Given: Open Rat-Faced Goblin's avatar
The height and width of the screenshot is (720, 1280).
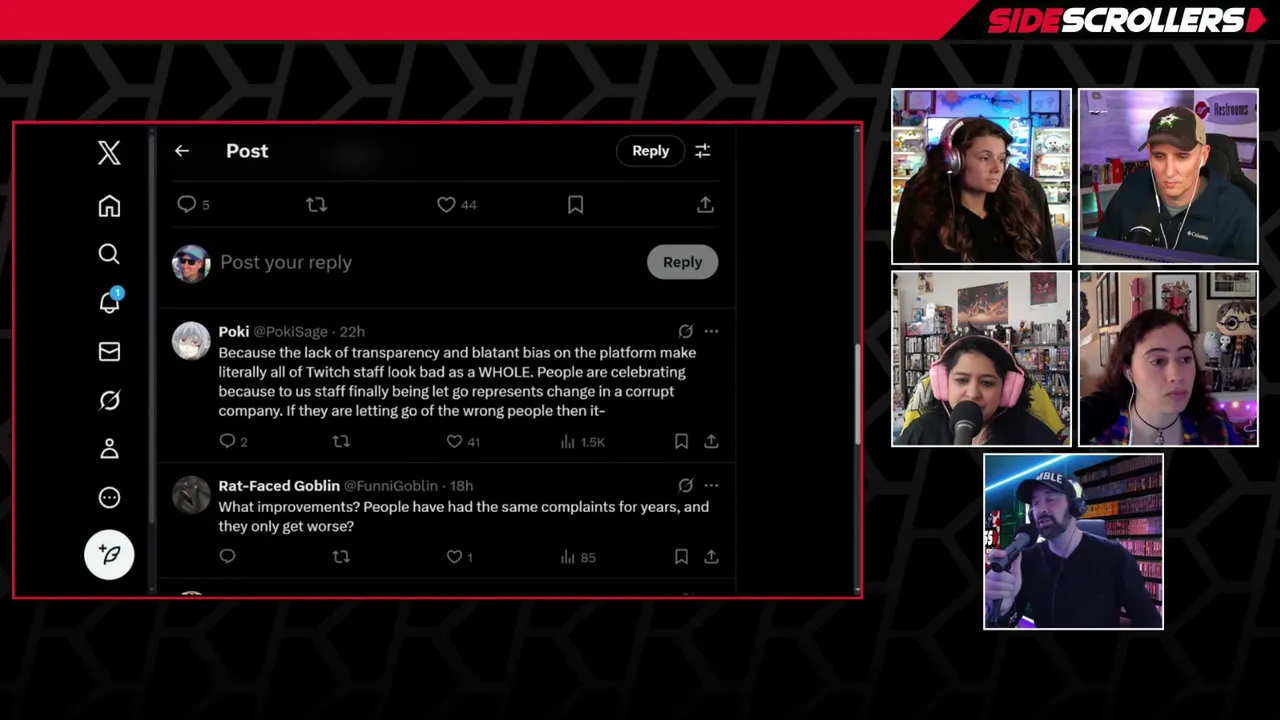Looking at the screenshot, I should click(x=190, y=495).
